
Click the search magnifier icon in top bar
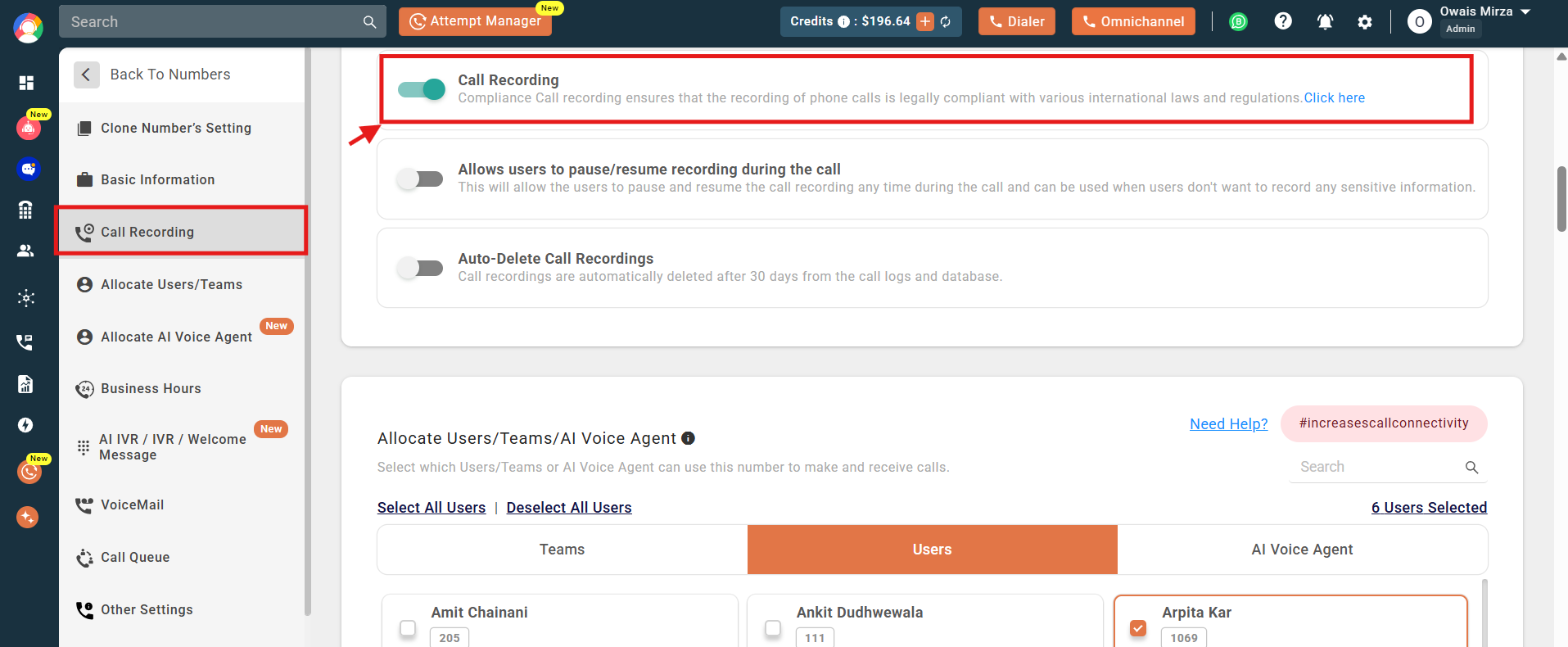[x=369, y=22]
